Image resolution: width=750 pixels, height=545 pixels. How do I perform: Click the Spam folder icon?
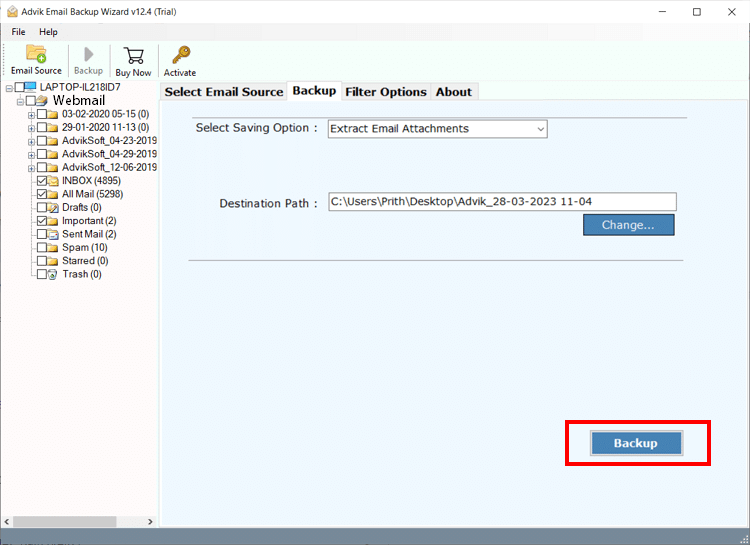coord(53,248)
